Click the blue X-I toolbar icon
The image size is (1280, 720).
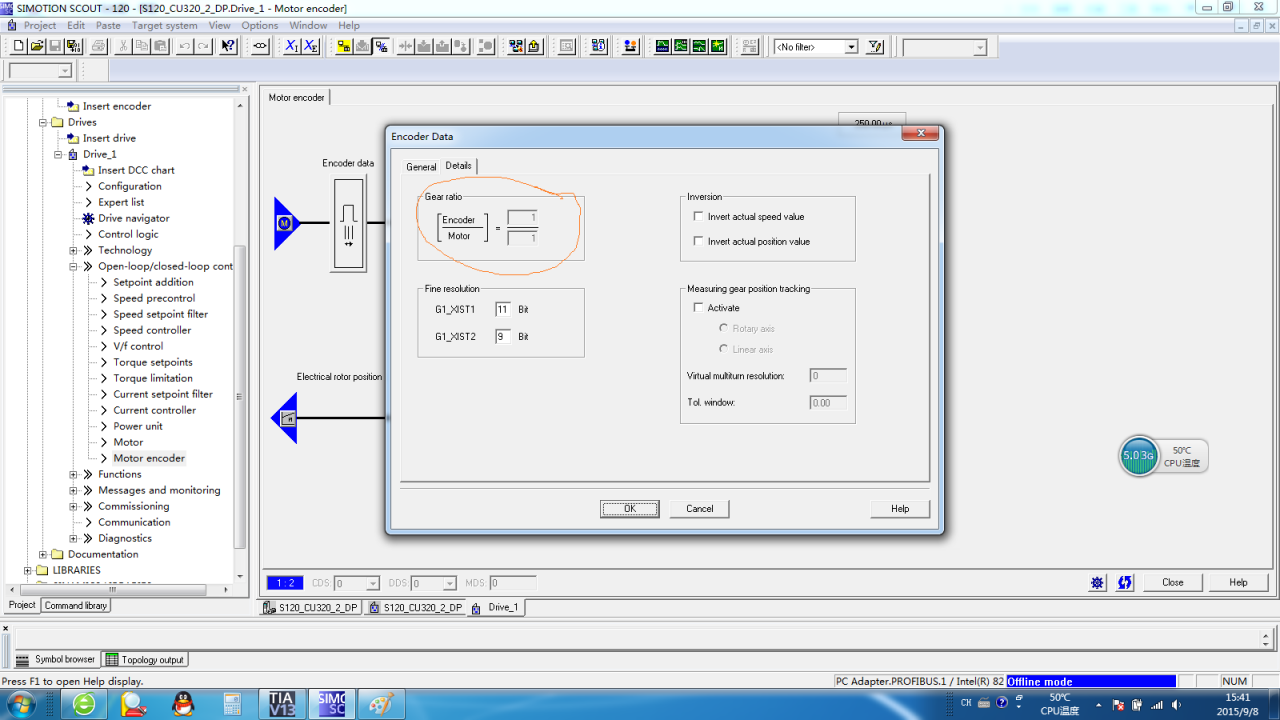click(x=291, y=46)
